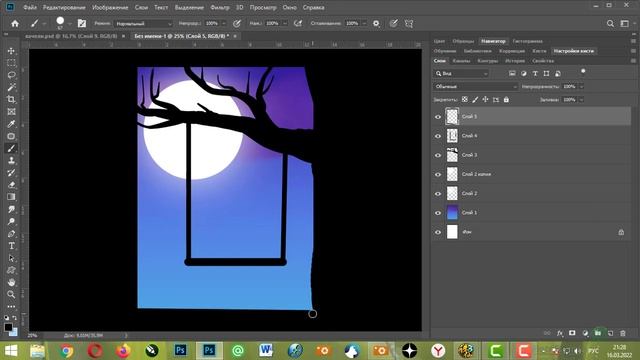Open the workspace switcher icon
The width and height of the screenshot is (640, 360).
[624, 24]
